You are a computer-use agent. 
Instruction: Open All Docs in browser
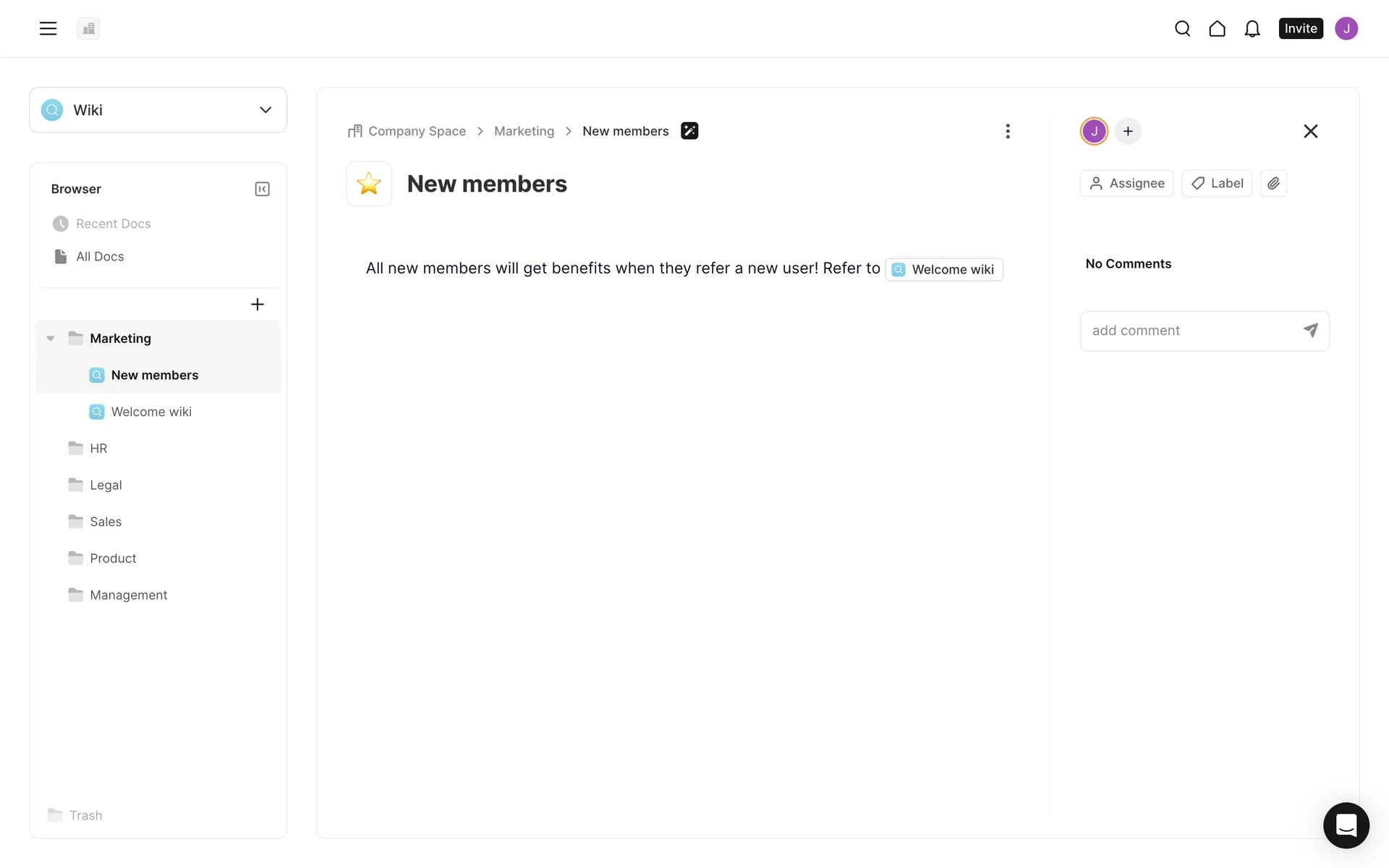[x=100, y=256]
